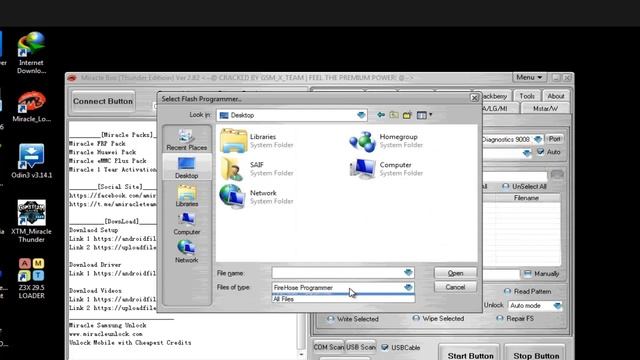
Task: Click the Stop Button
Action: click(536, 354)
